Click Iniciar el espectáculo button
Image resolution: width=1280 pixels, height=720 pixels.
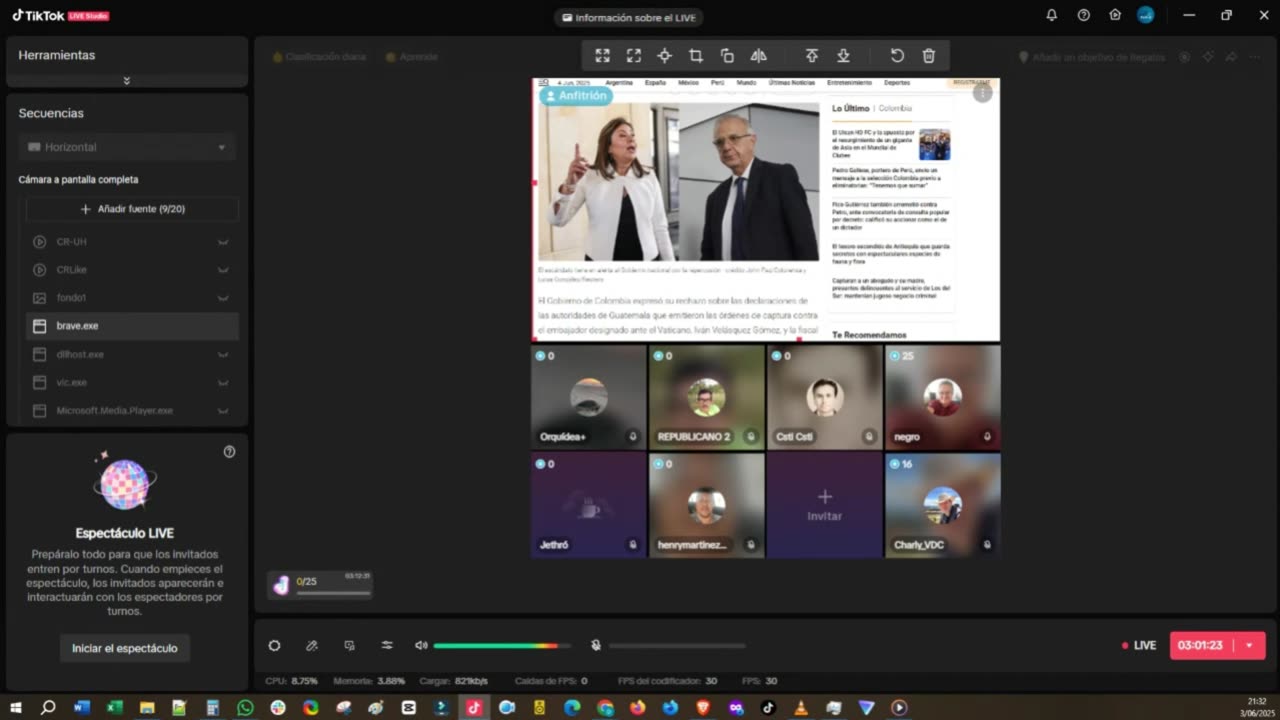click(x=125, y=648)
